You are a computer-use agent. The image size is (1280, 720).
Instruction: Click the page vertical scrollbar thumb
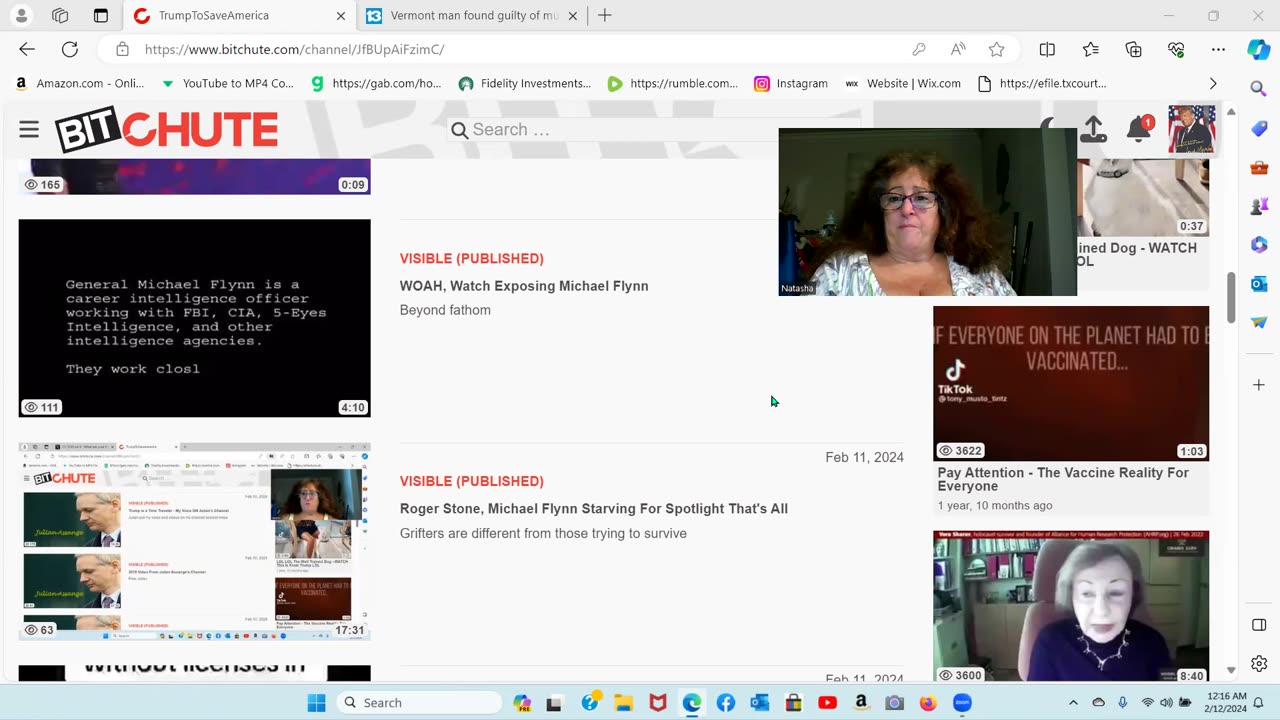[x=1231, y=298]
